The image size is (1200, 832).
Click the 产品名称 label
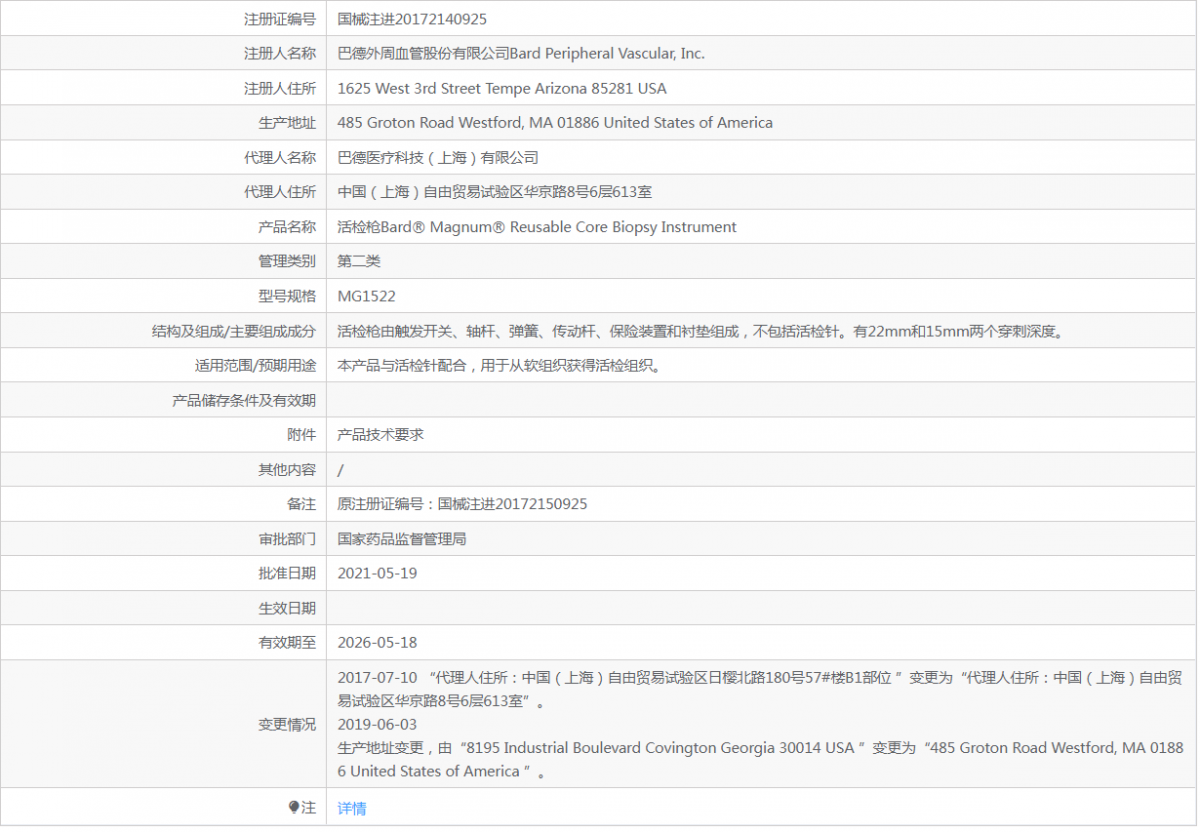(287, 227)
